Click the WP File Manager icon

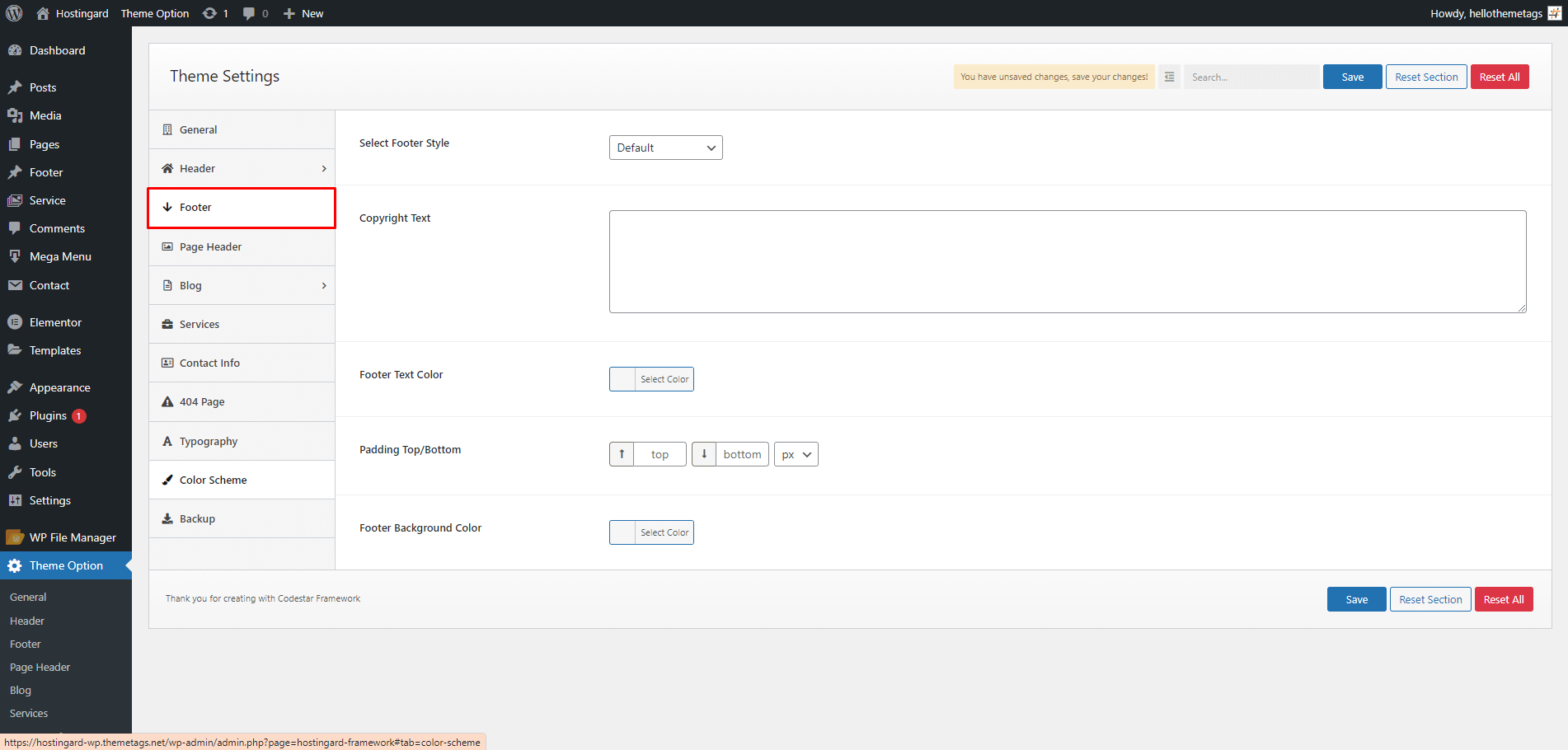pyautogui.click(x=15, y=537)
